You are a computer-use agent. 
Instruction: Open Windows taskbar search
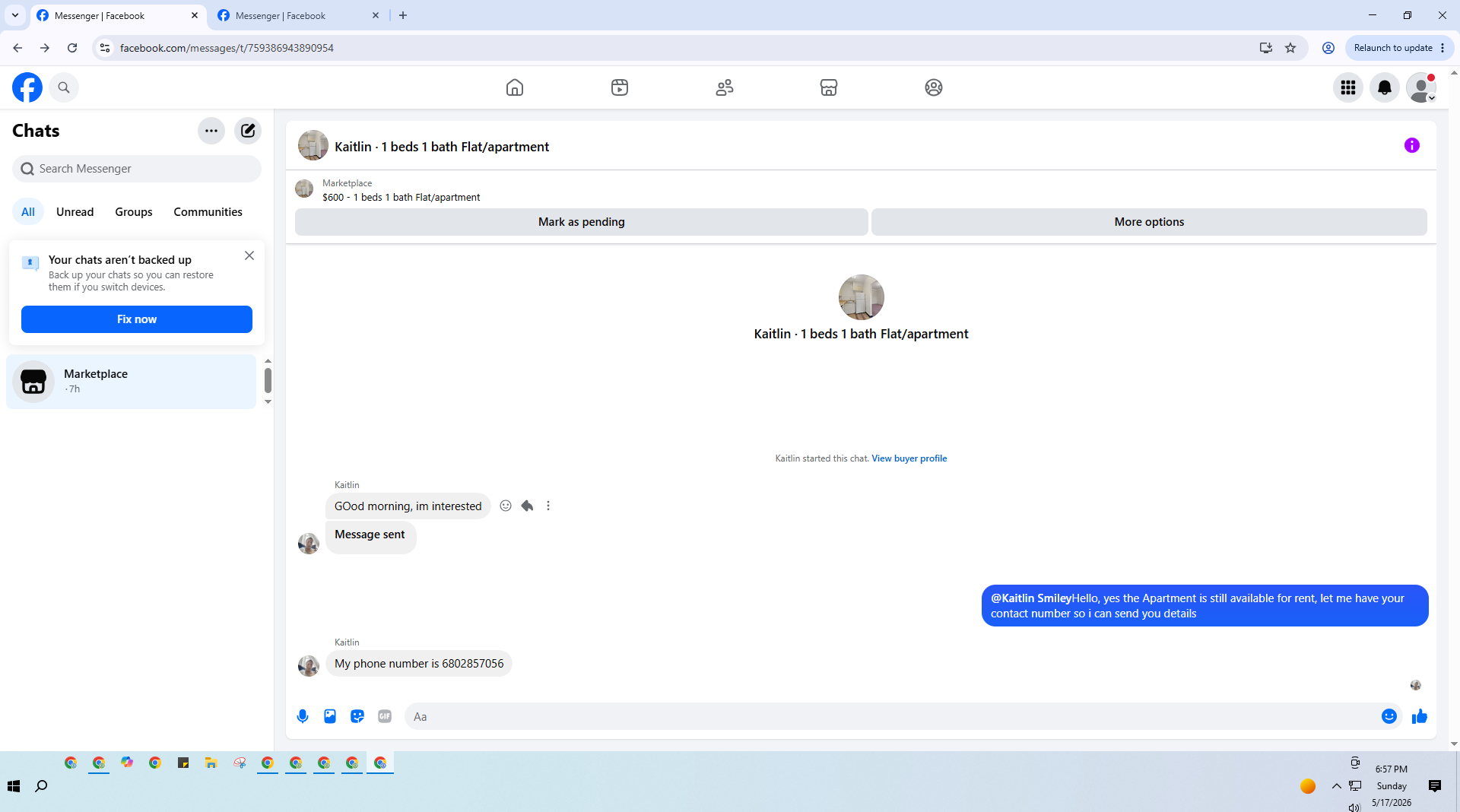(x=42, y=786)
